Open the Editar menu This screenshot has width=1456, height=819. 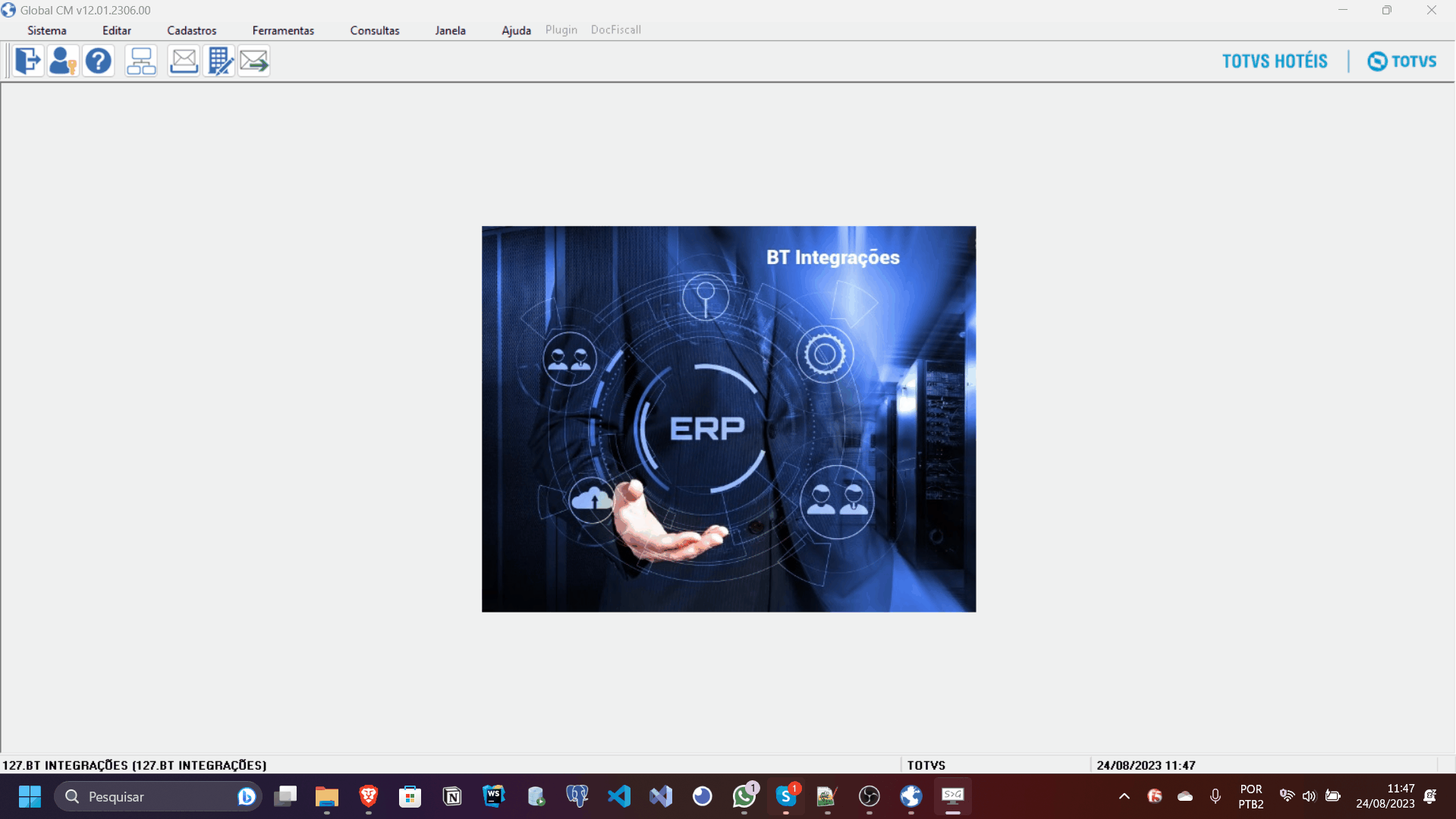pos(117,30)
